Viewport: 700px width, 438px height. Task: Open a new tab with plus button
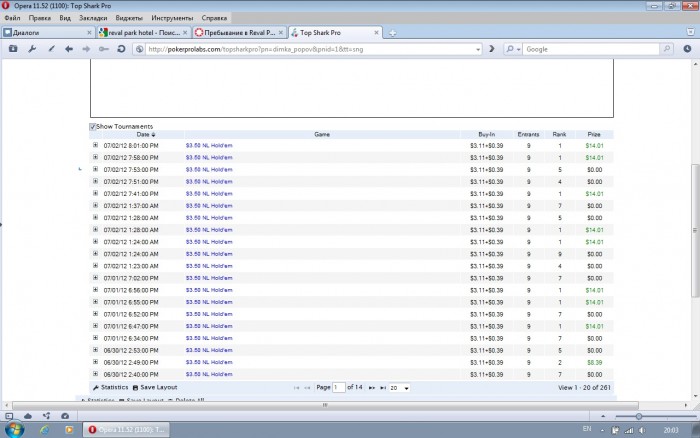pyautogui.click(x=392, y=33)
